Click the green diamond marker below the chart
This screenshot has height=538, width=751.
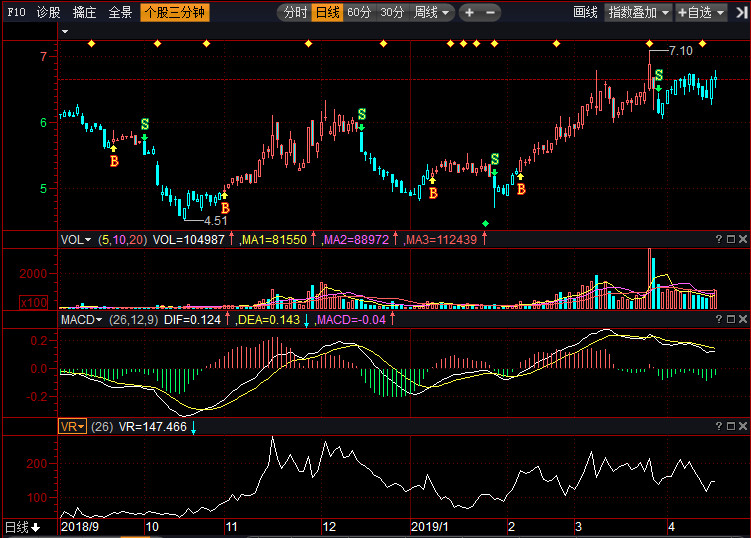click(x=486, y=223)
